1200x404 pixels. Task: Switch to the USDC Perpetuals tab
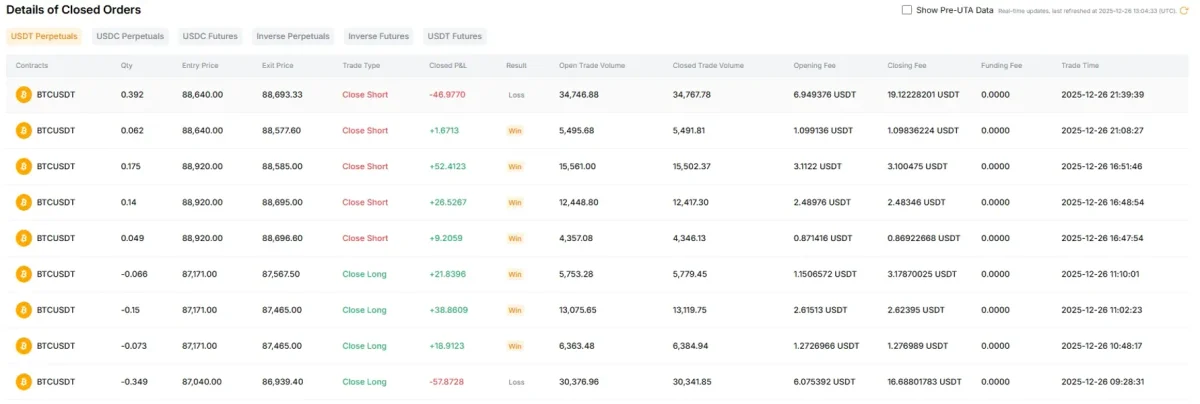[130, 36]
